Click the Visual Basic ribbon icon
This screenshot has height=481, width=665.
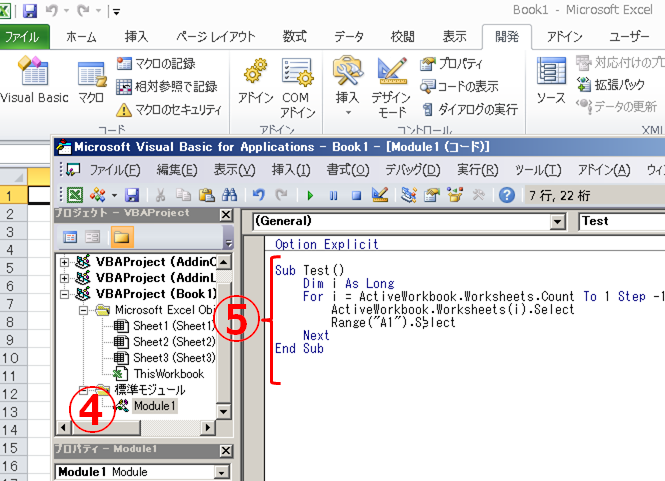[x=33, y=82]
